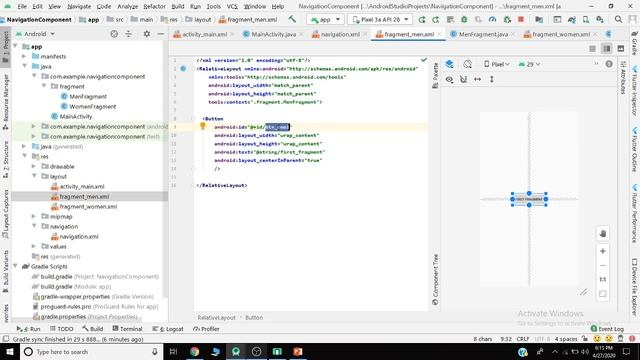The height and width of the screenshot is (360, 640).
Task: Open the Android project view dropdown
Action: 35,34
